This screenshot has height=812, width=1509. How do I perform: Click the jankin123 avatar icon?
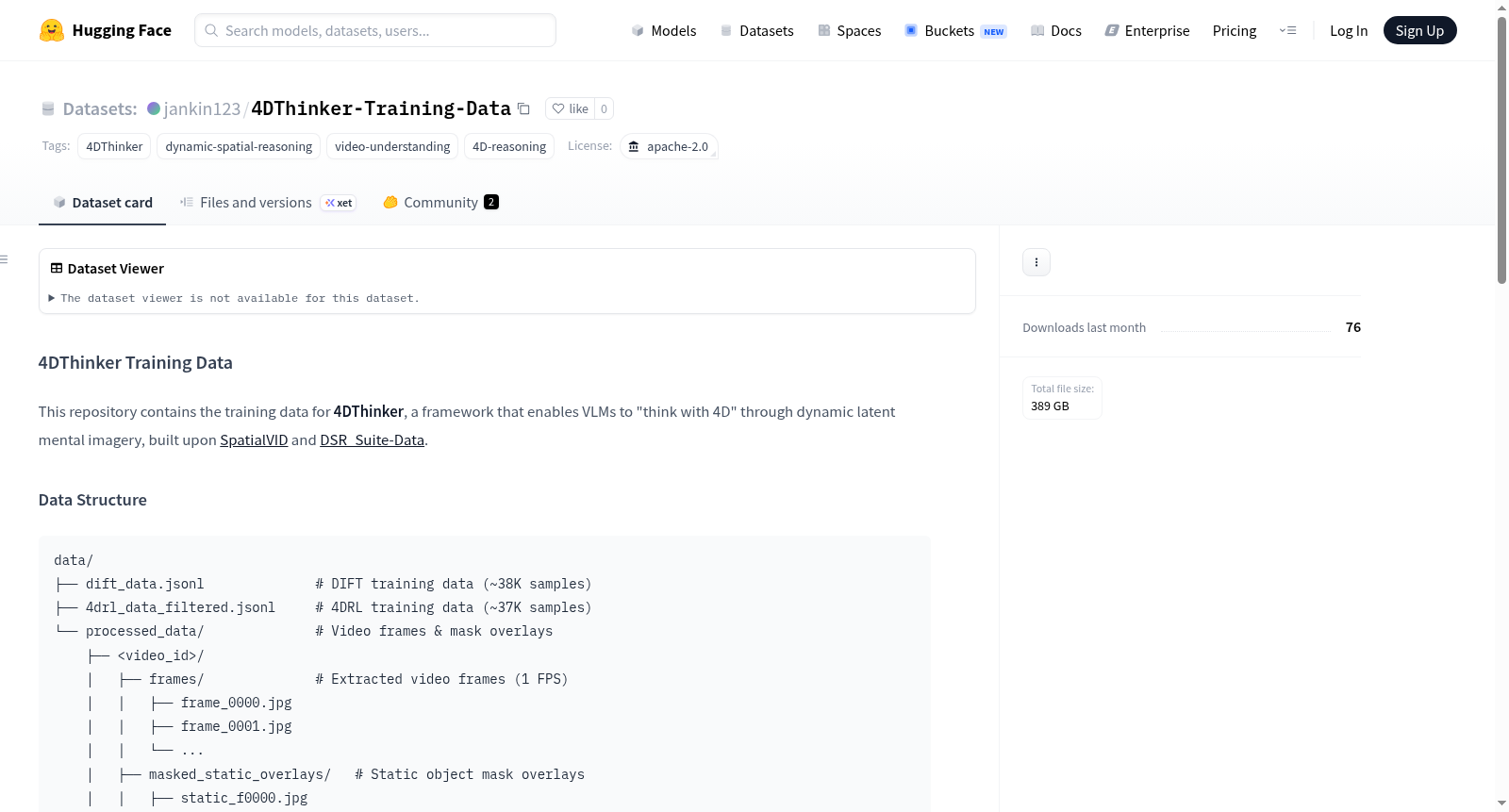(x=154, y=108)
